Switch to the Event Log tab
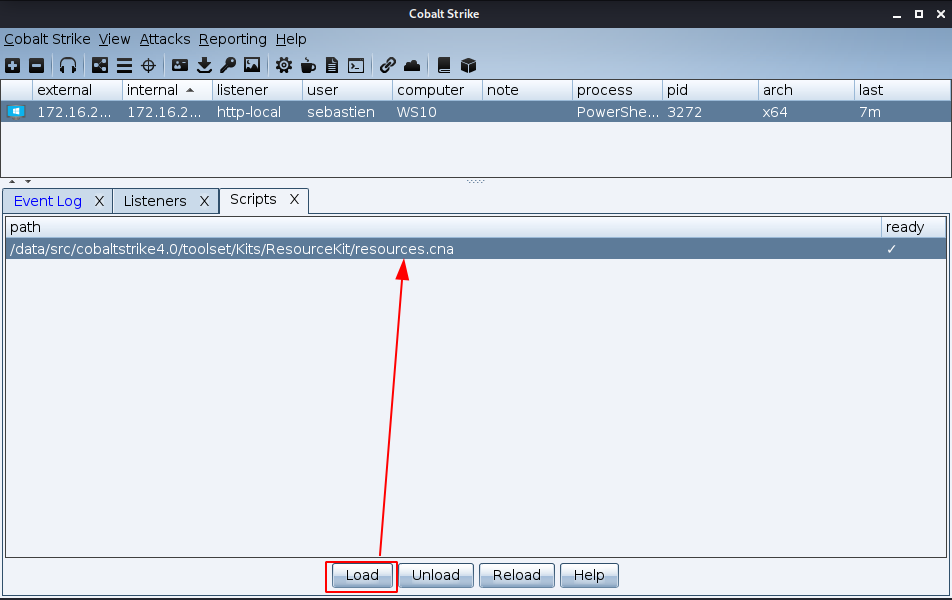 [x=48, y=201]
